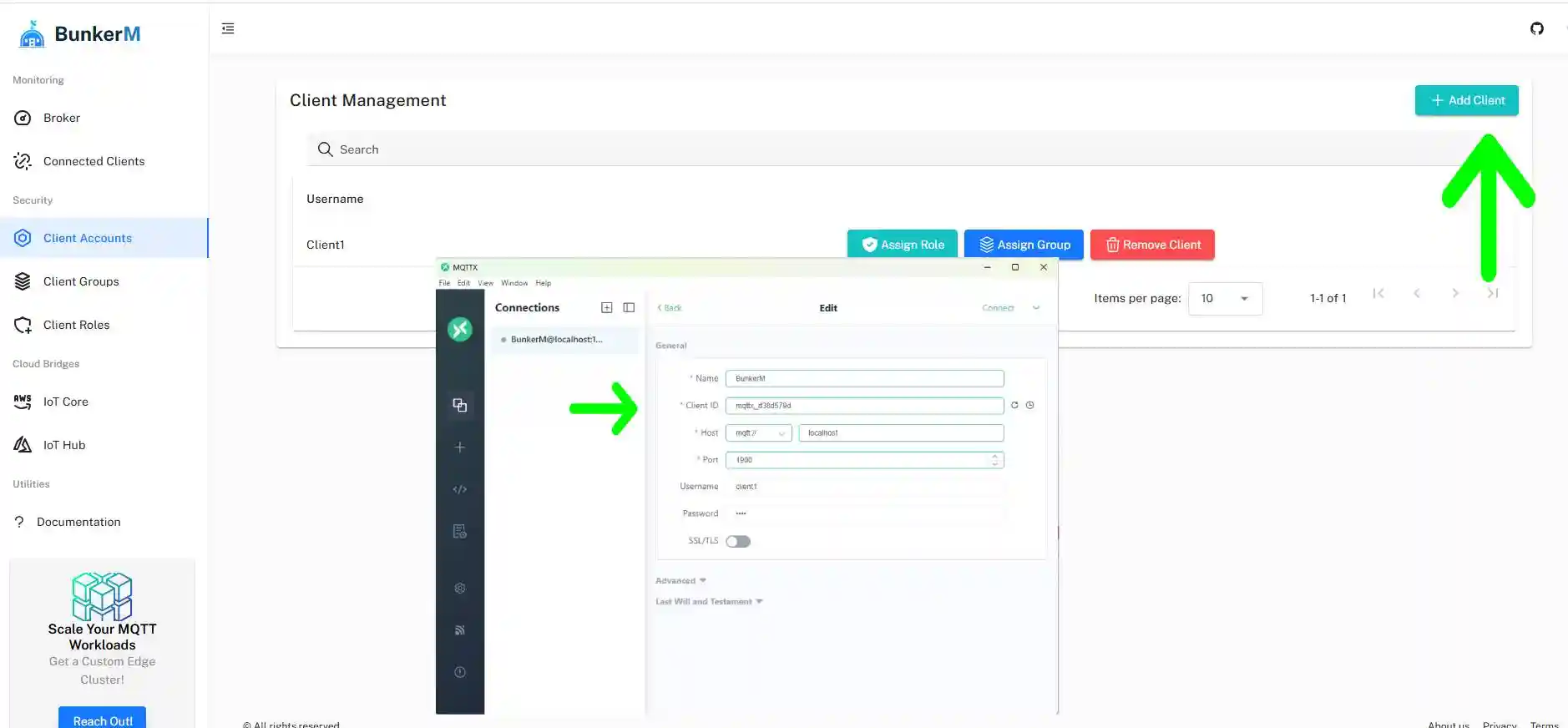Screen dimensions: 1568x728
Task: Click the MQTT cluster cubes graphic
Action: [x=102, y=596]
